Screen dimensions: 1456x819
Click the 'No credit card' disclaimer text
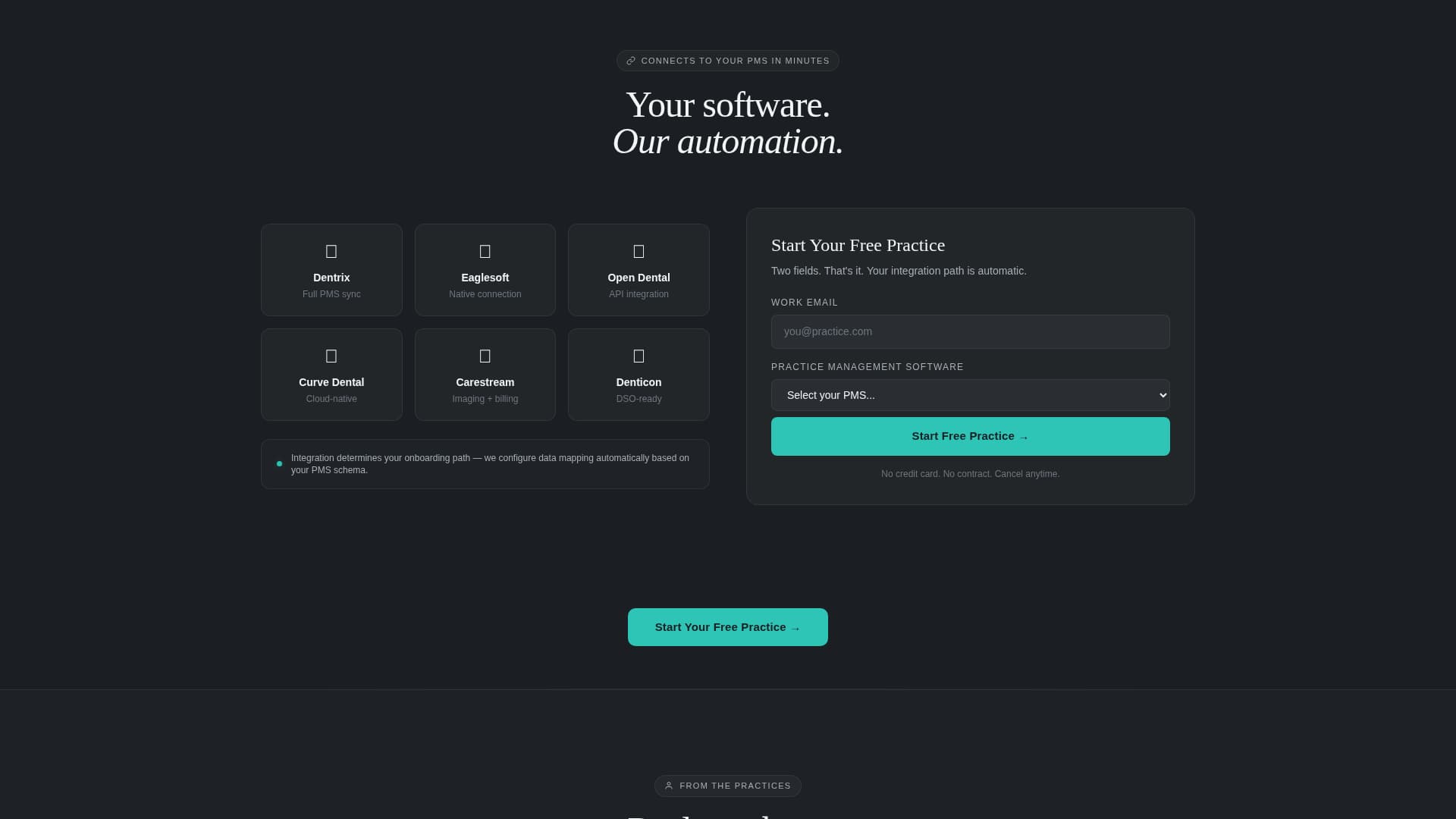970,474
